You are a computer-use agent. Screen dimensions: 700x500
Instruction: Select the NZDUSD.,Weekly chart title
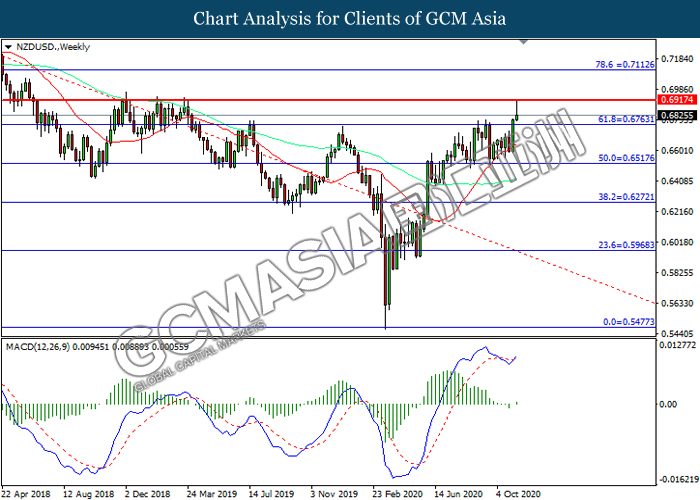(53, 47)
